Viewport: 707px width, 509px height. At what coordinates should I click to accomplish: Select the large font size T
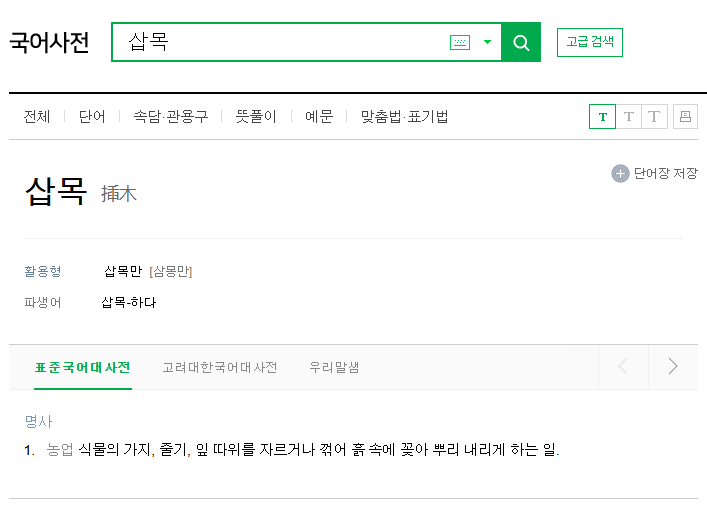[654, 117]
